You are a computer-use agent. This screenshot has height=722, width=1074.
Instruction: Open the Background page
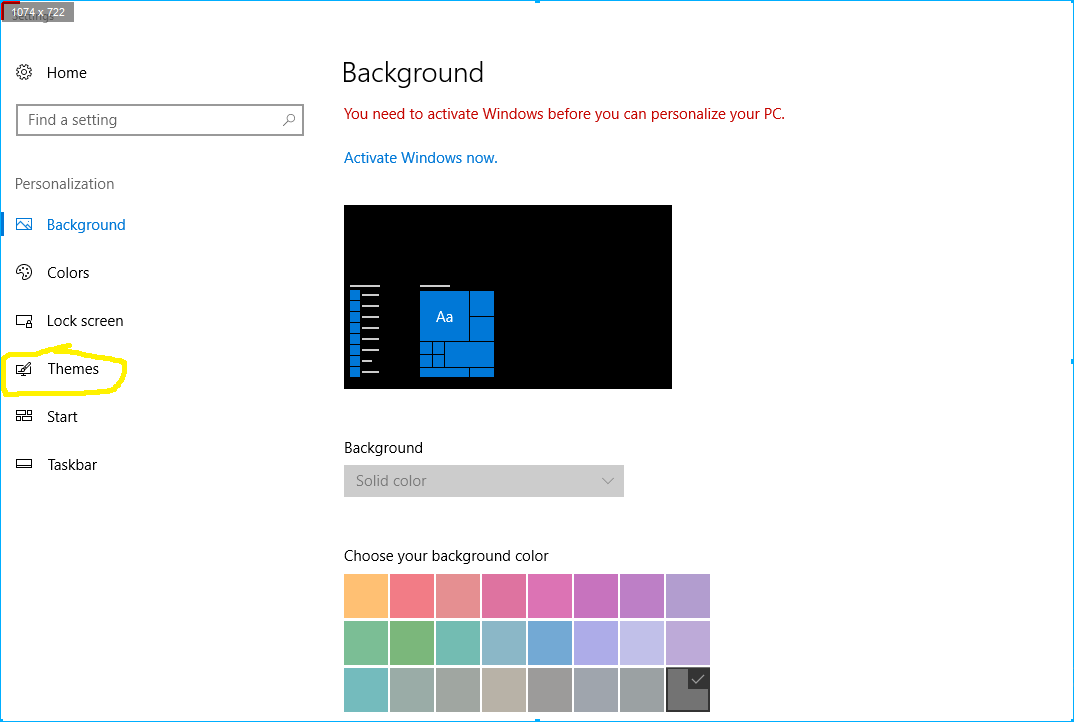click(86, 225)
